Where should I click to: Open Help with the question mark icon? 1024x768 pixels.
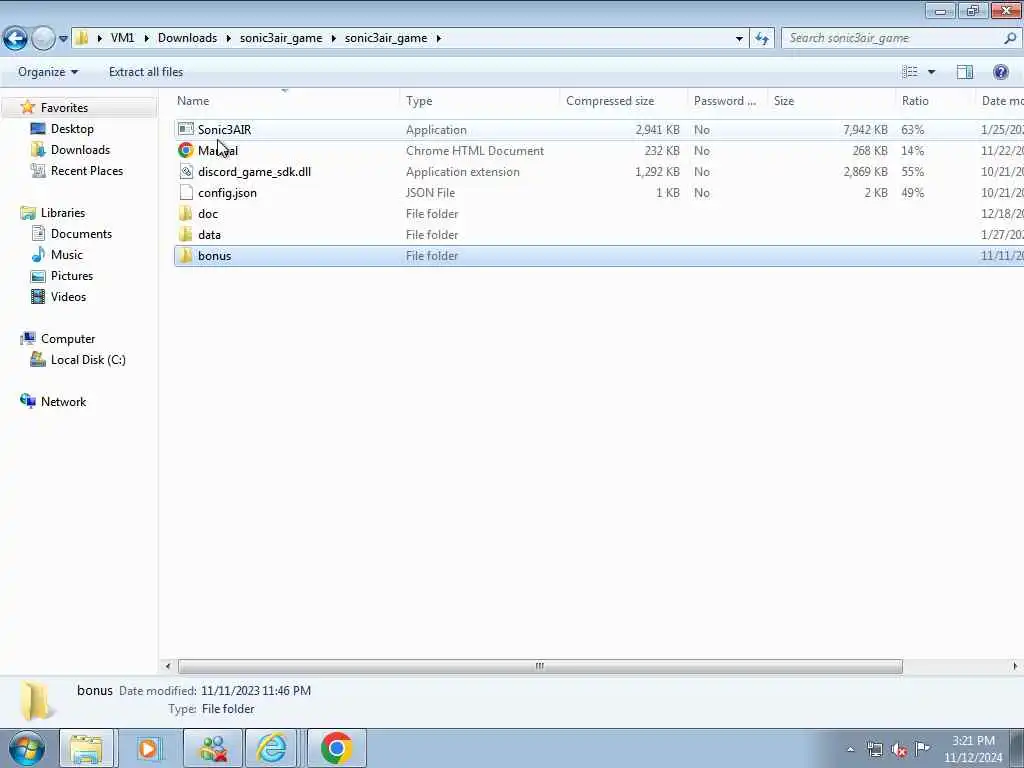[x=1000, y=72]
